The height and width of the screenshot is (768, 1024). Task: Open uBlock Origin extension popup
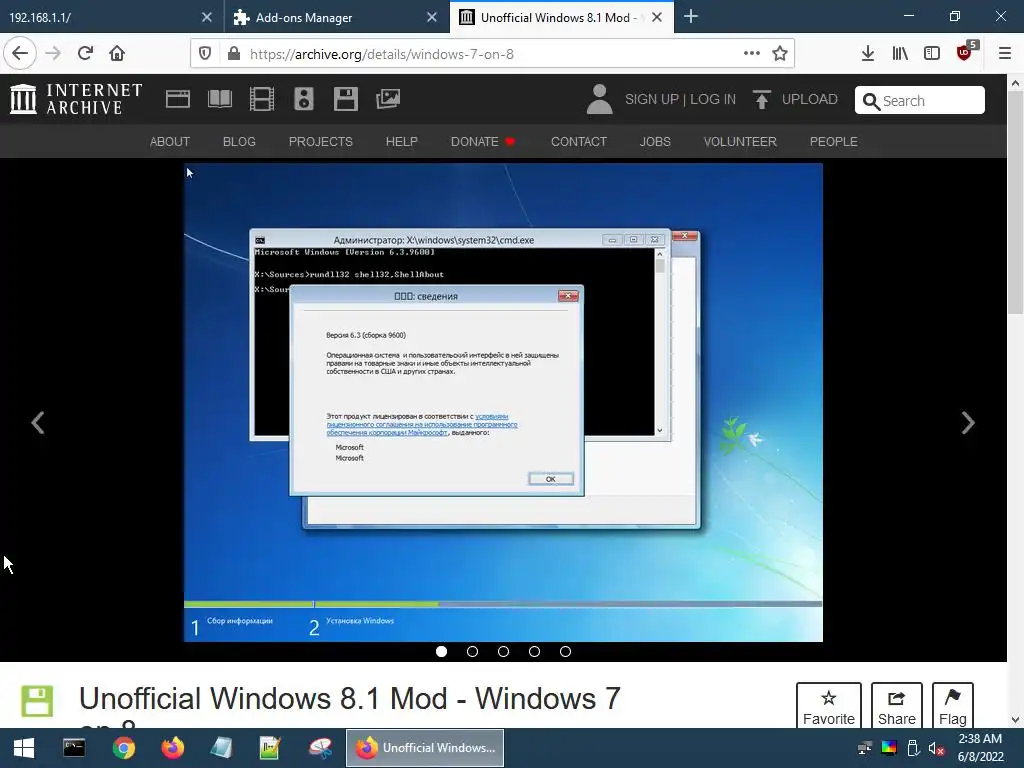(x=965, y=53)
